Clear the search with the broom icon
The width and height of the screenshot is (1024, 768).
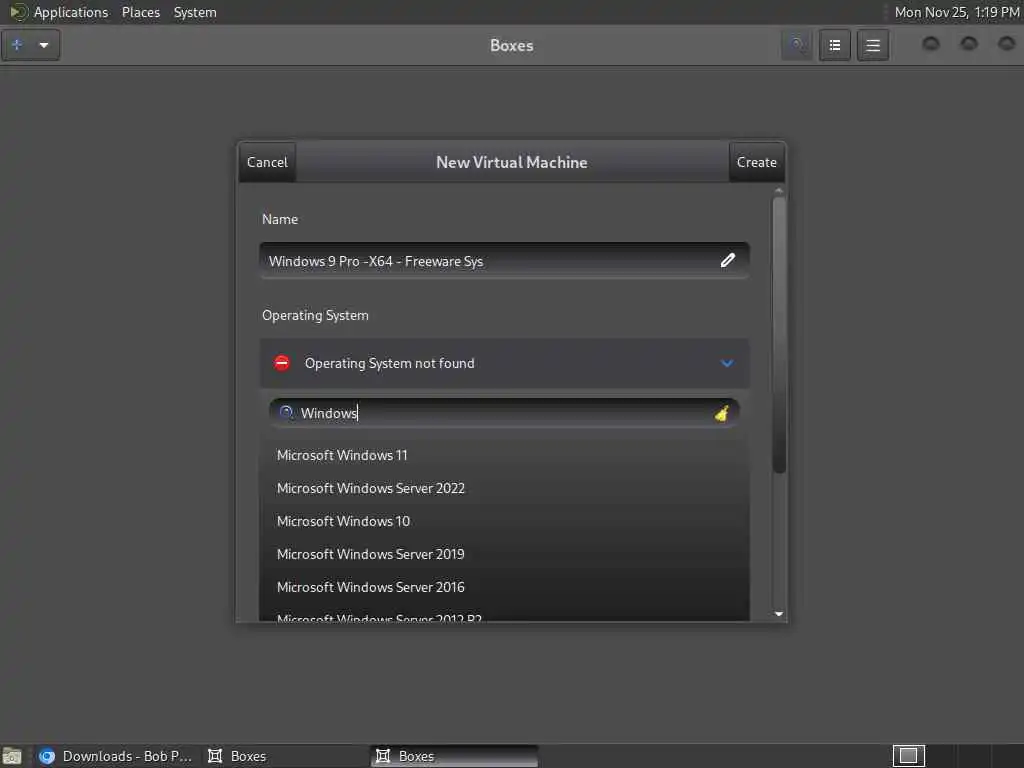[722, 413]
